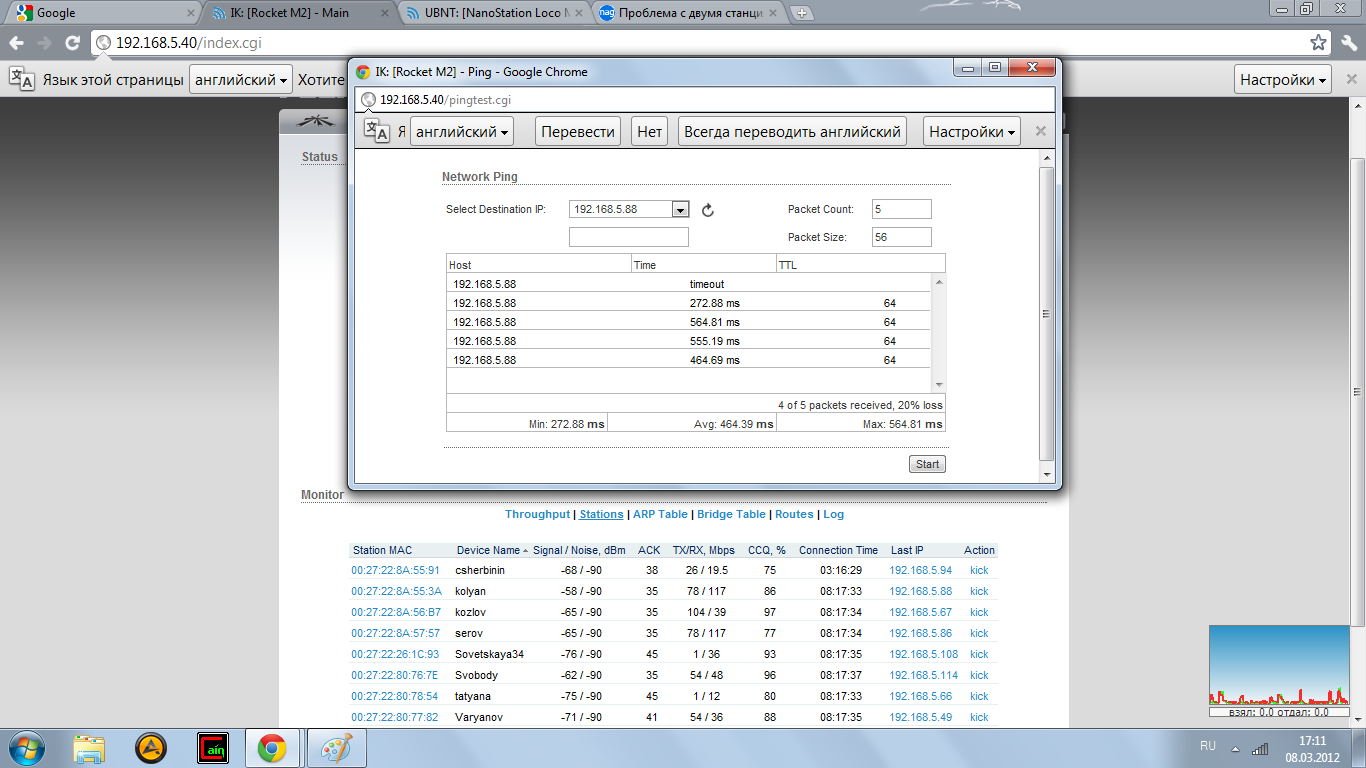1366x768 pixels.
Task: Open Windows Explorer from the taskbar
Action: point(89,748)
